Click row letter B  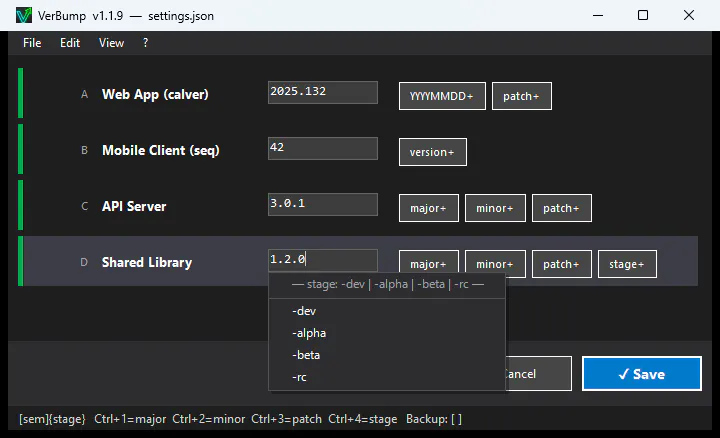pos(84,150)
